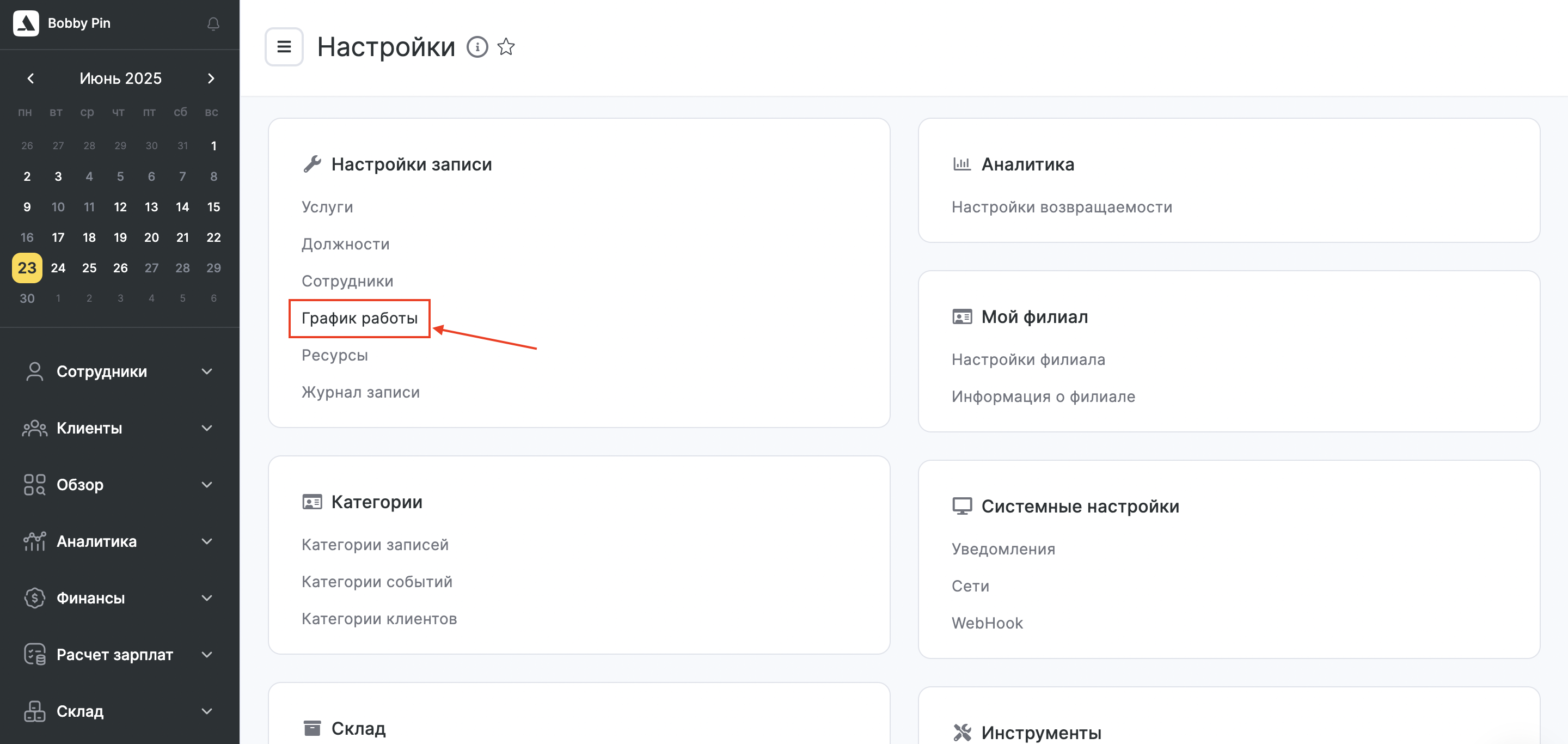Expand Клиенты sidebar section chevron
This screenshot has height=744, width=1568.
tap(207, 428)
